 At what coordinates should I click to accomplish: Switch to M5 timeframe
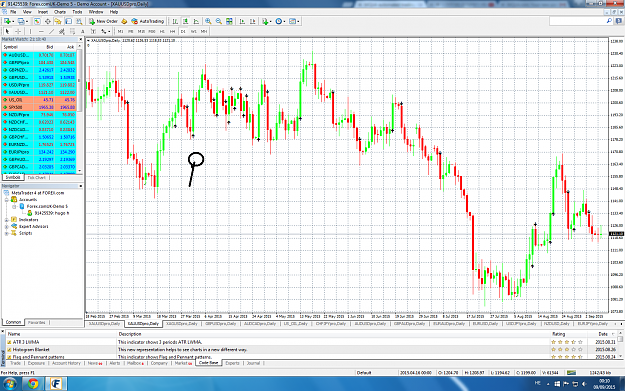pyautogui.click(x=130, y=31)
